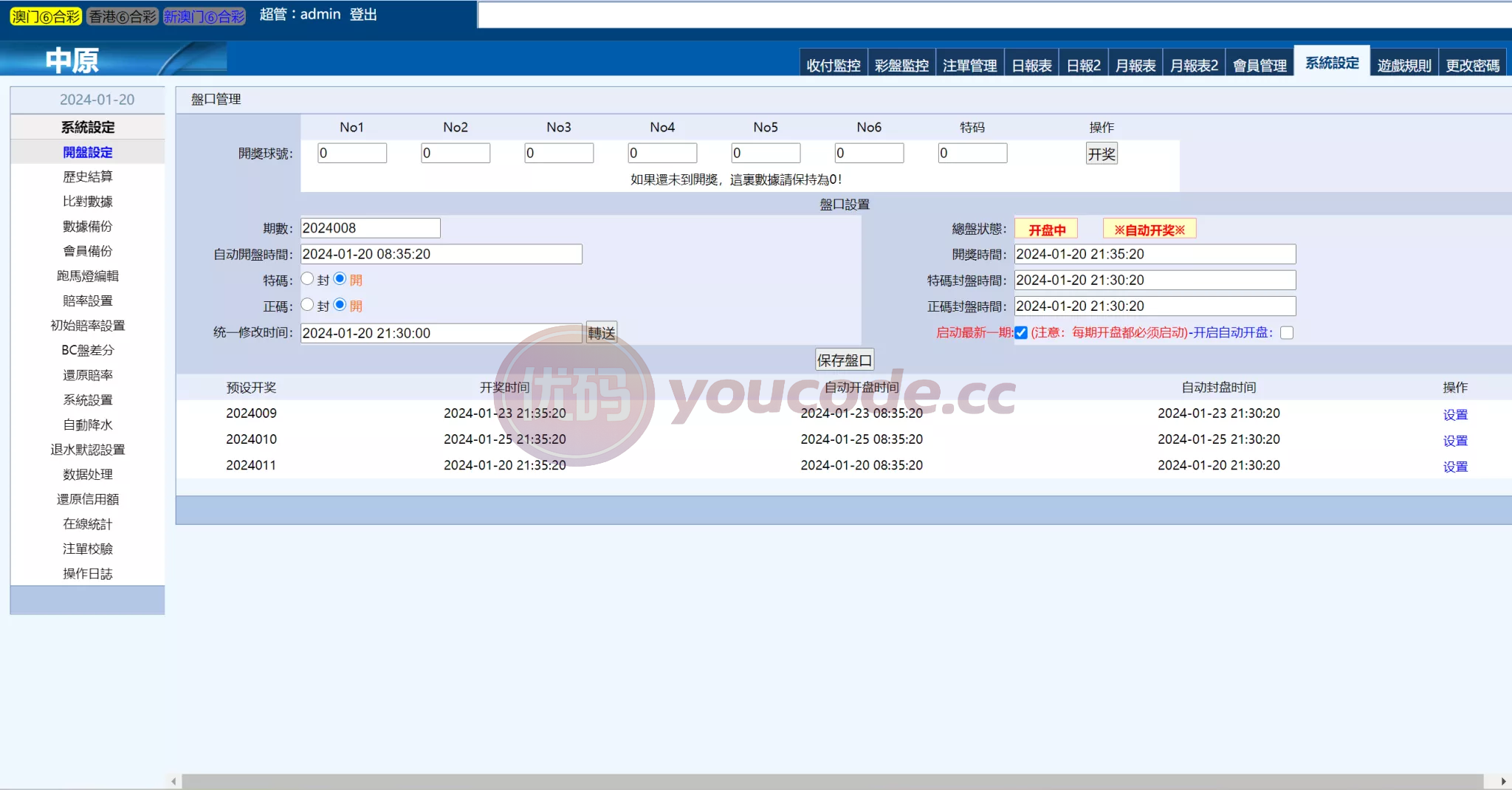Screen dimensions: 1512x790
Task: Select the 特碼 開 radio button
Action: coord(340,279)
